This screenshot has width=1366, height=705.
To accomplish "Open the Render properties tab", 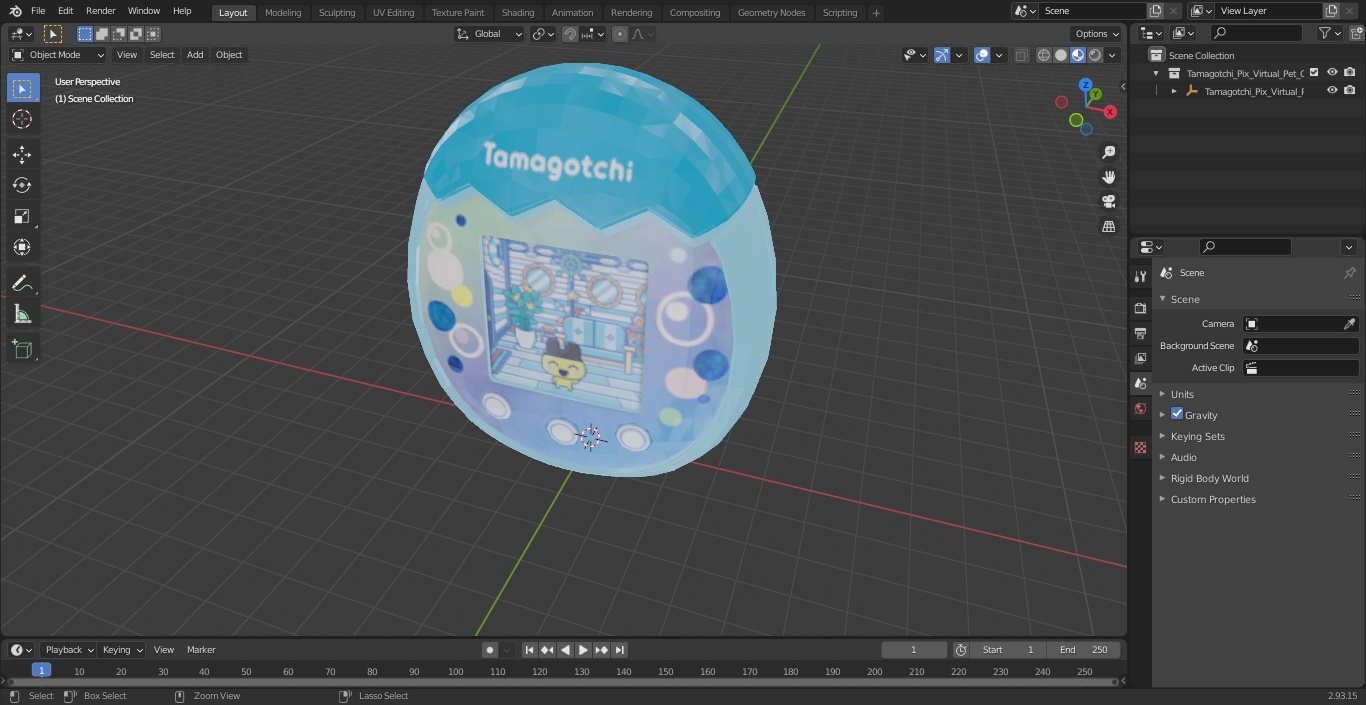I will [1140, 308].
